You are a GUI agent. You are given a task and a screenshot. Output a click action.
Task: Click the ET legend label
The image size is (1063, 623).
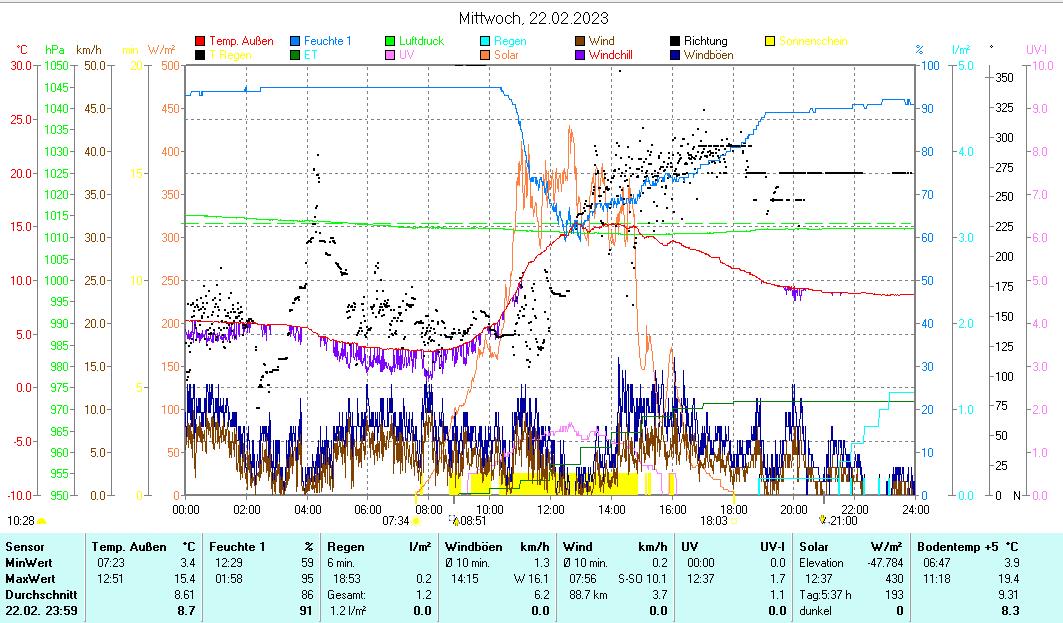point(310,55)
